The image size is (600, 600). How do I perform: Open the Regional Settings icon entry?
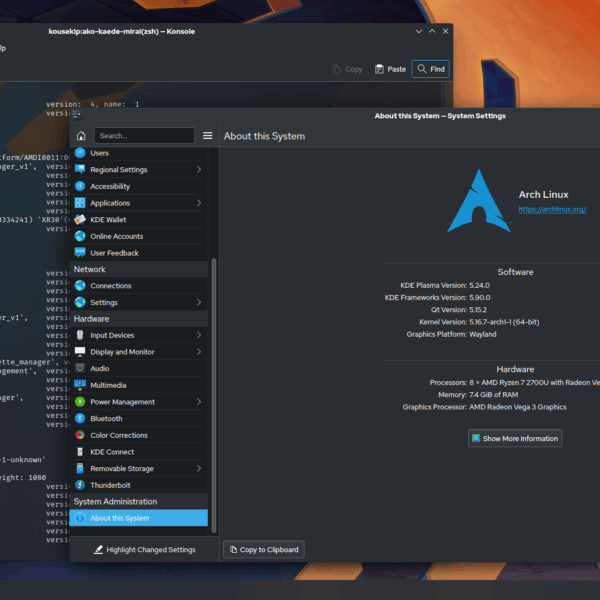(80, 170)
